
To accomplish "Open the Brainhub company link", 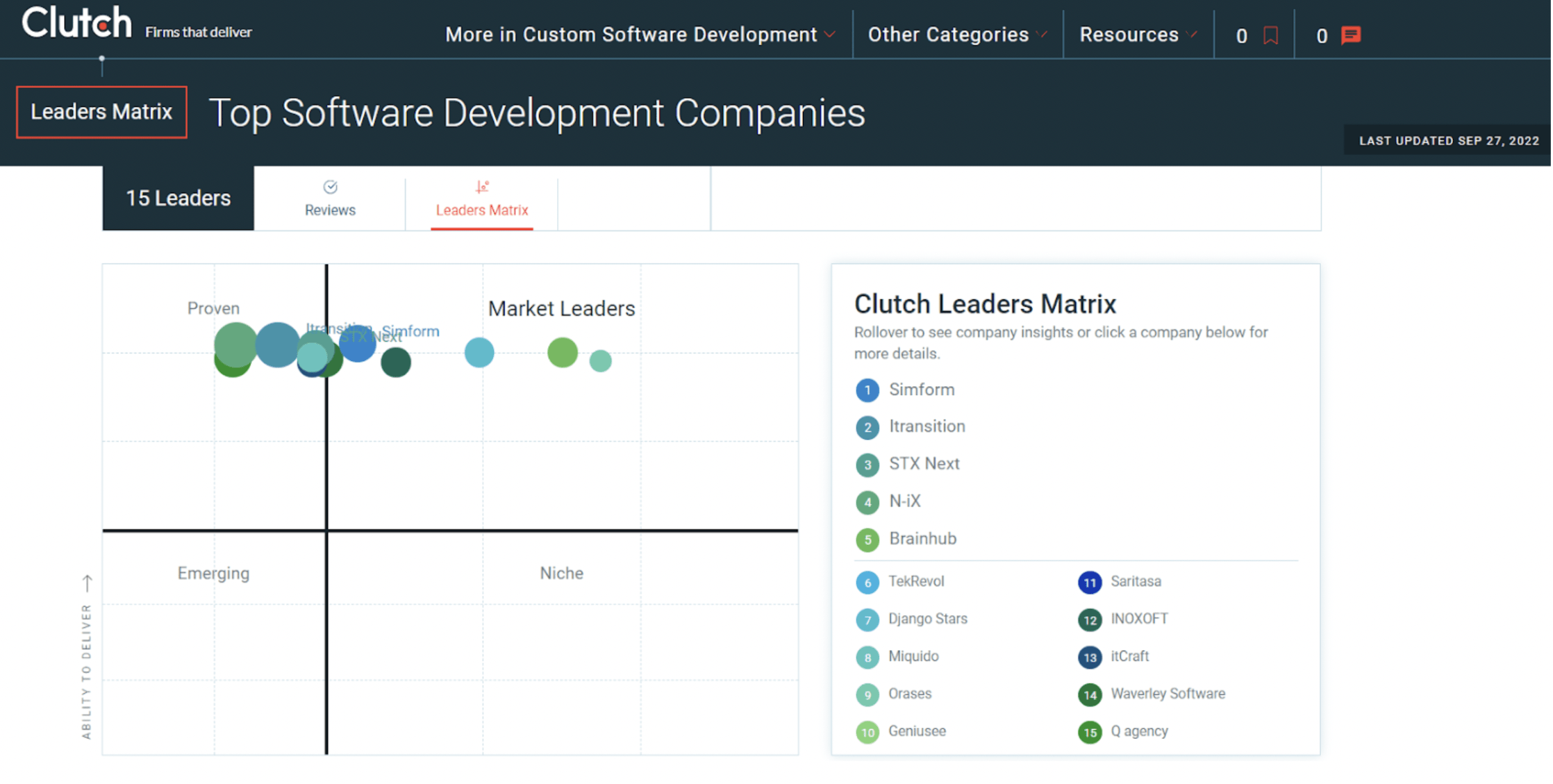I will click(x=923, y=539).
